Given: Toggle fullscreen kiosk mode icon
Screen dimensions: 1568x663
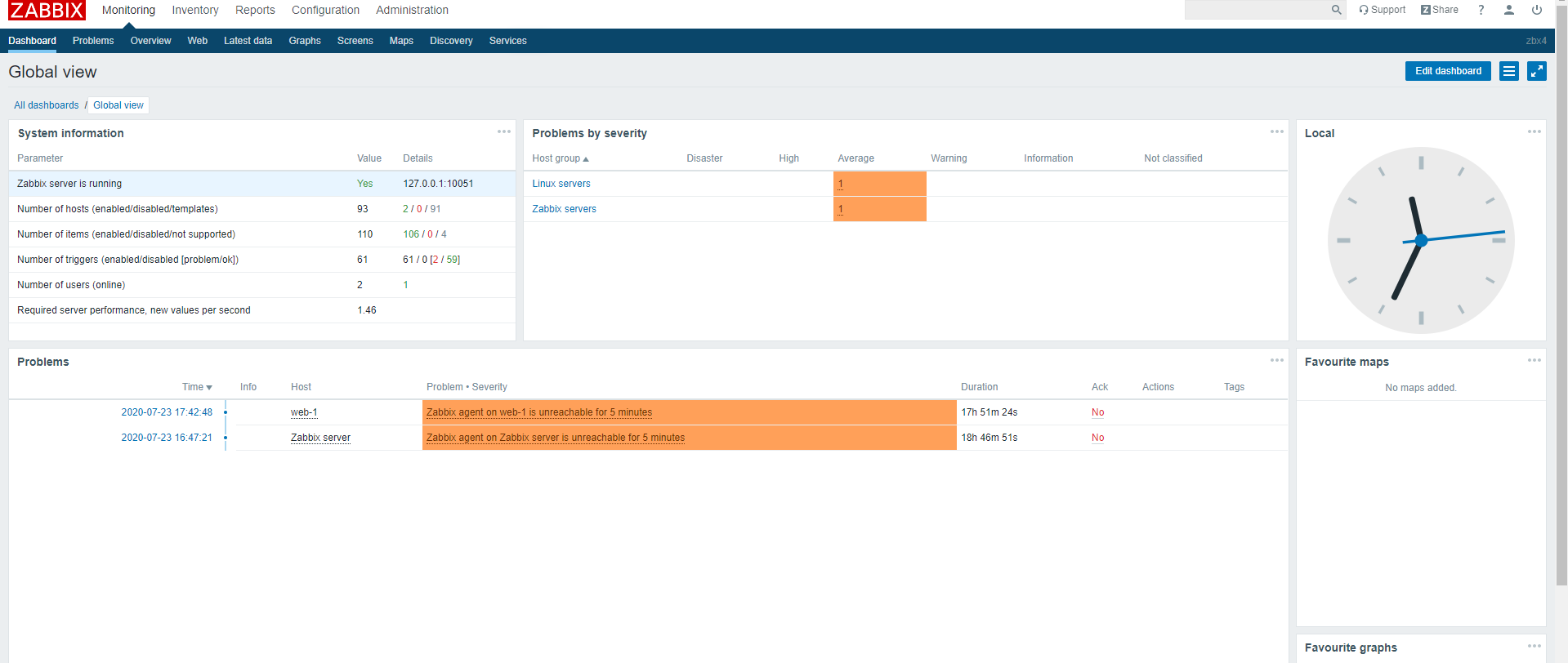Looking at the screenshot, I should [x=1537, y=71].
